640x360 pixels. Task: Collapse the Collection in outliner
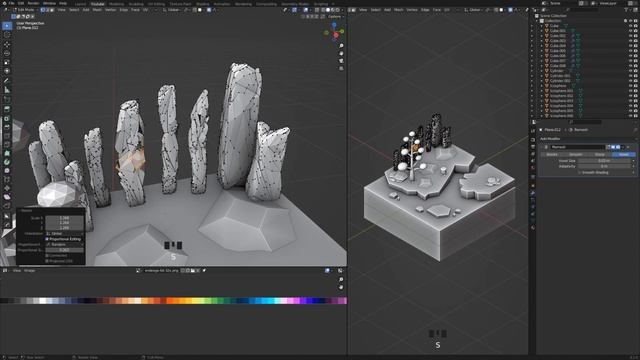coord(537,20)
